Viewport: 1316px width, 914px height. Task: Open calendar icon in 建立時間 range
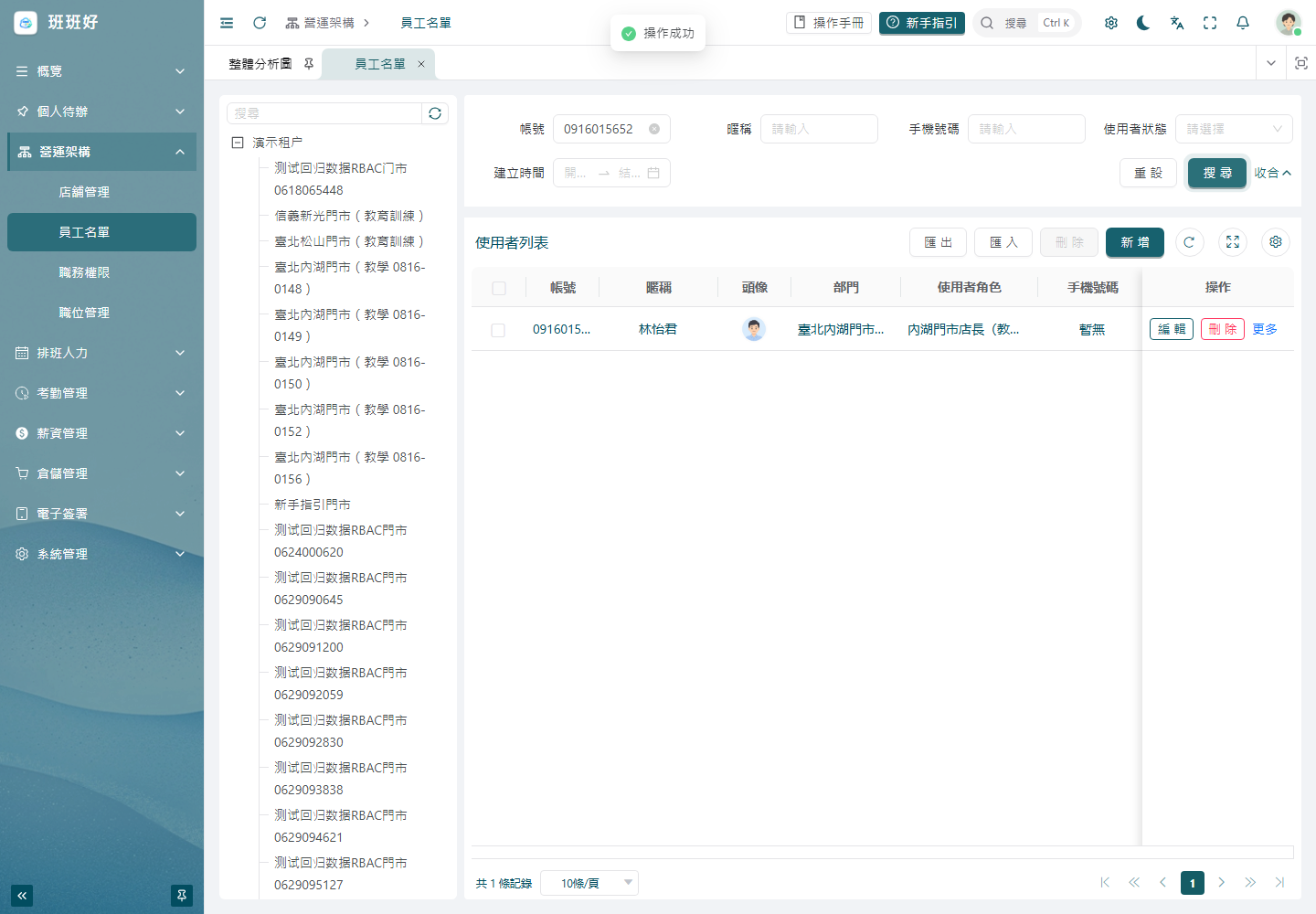(653, 173)
